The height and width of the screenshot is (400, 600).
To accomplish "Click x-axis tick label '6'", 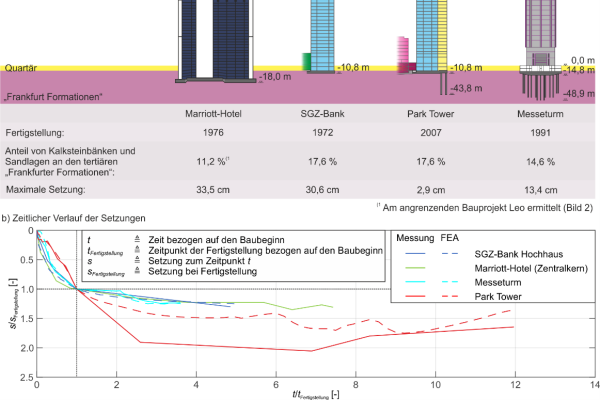I will coord(276,385).
